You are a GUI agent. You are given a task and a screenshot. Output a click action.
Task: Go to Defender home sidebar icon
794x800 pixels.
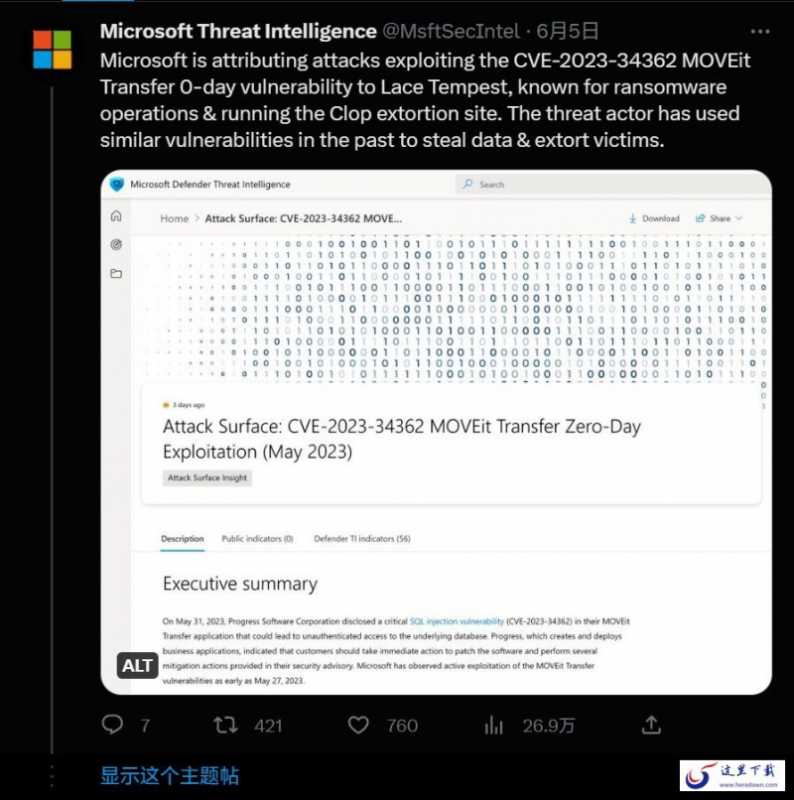pyautogui.click(x=116, y=216)
